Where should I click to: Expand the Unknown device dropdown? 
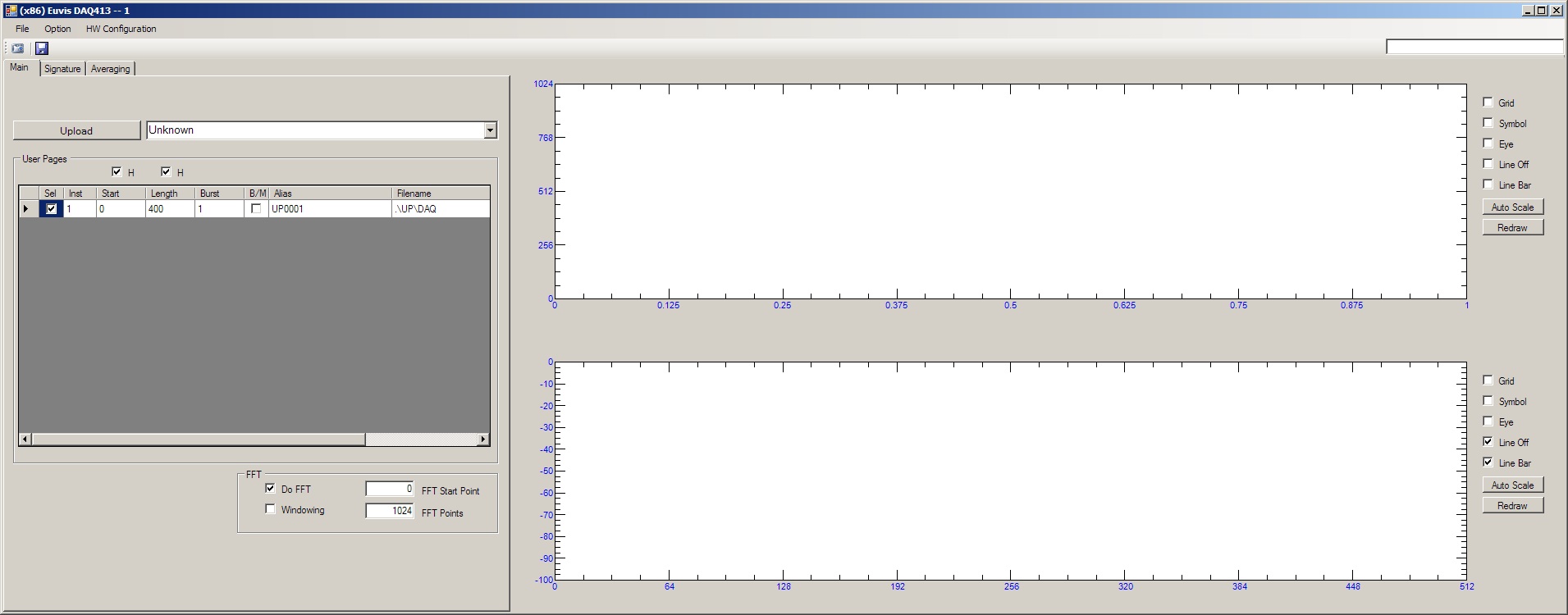pos(490,130)
